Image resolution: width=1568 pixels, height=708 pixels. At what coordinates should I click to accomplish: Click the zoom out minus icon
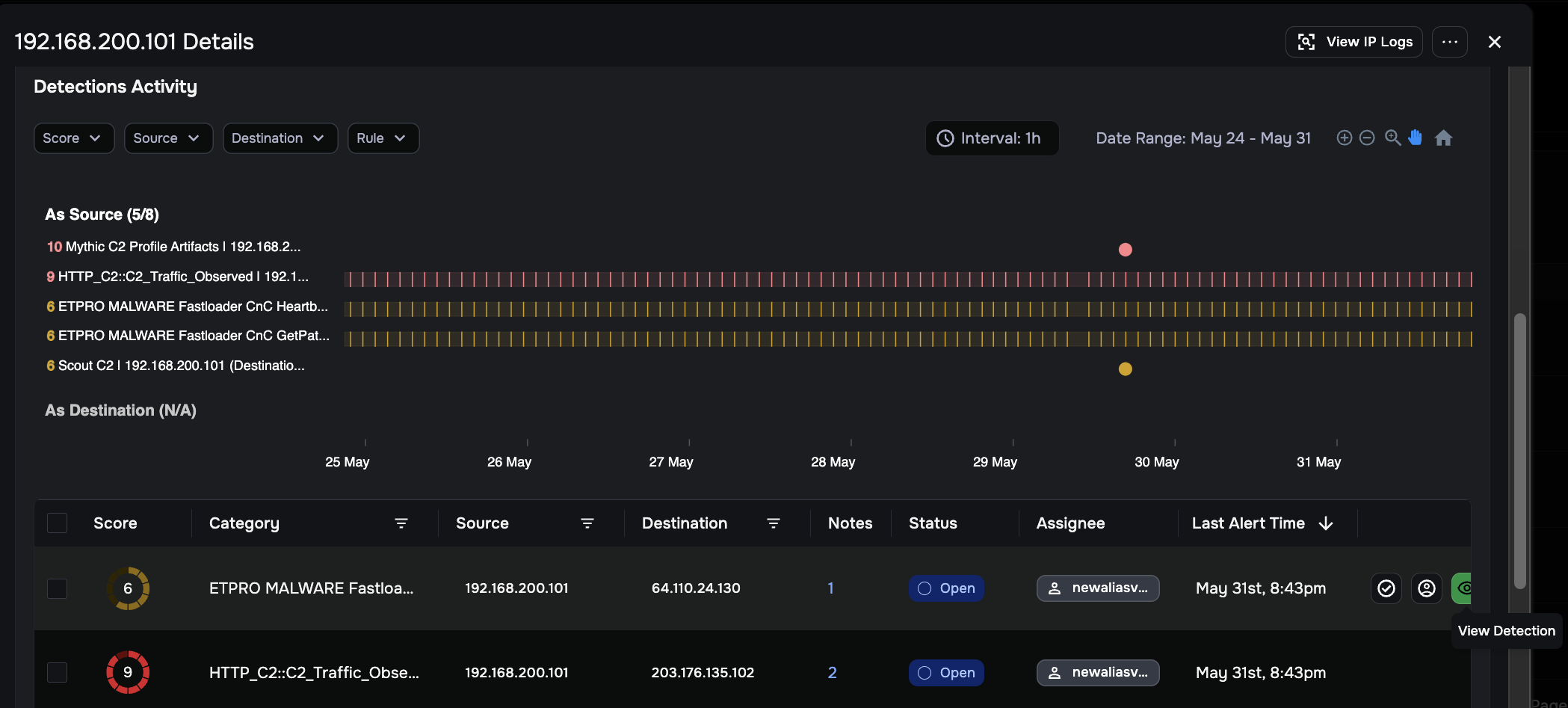point(1366,138)
